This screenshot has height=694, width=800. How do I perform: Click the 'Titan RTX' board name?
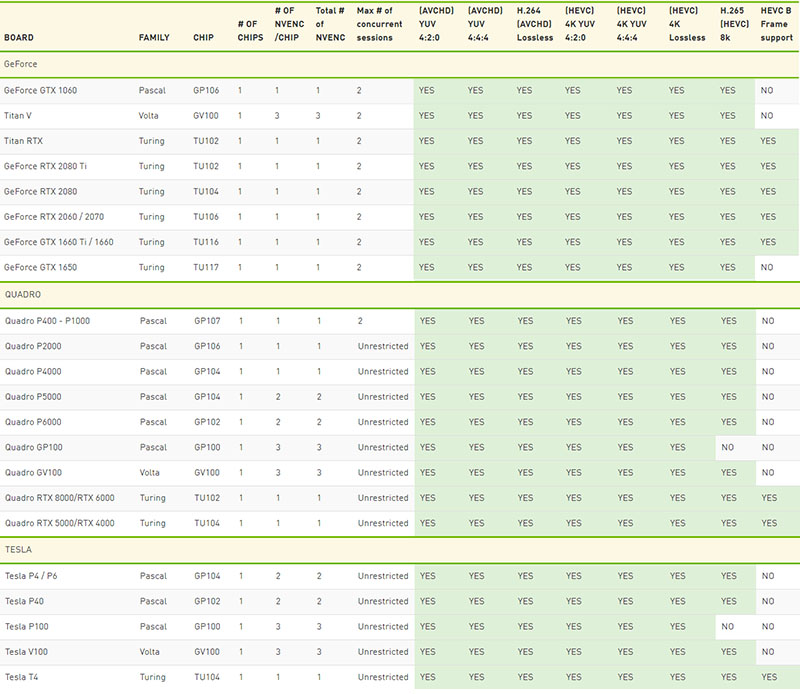(x=23, y=141)
